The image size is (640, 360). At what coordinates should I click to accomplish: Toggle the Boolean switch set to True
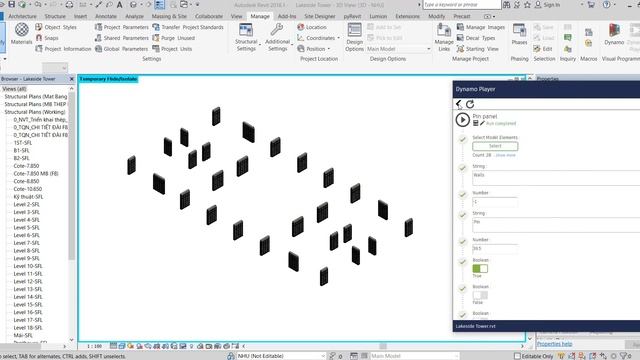(x=480, y=268)
